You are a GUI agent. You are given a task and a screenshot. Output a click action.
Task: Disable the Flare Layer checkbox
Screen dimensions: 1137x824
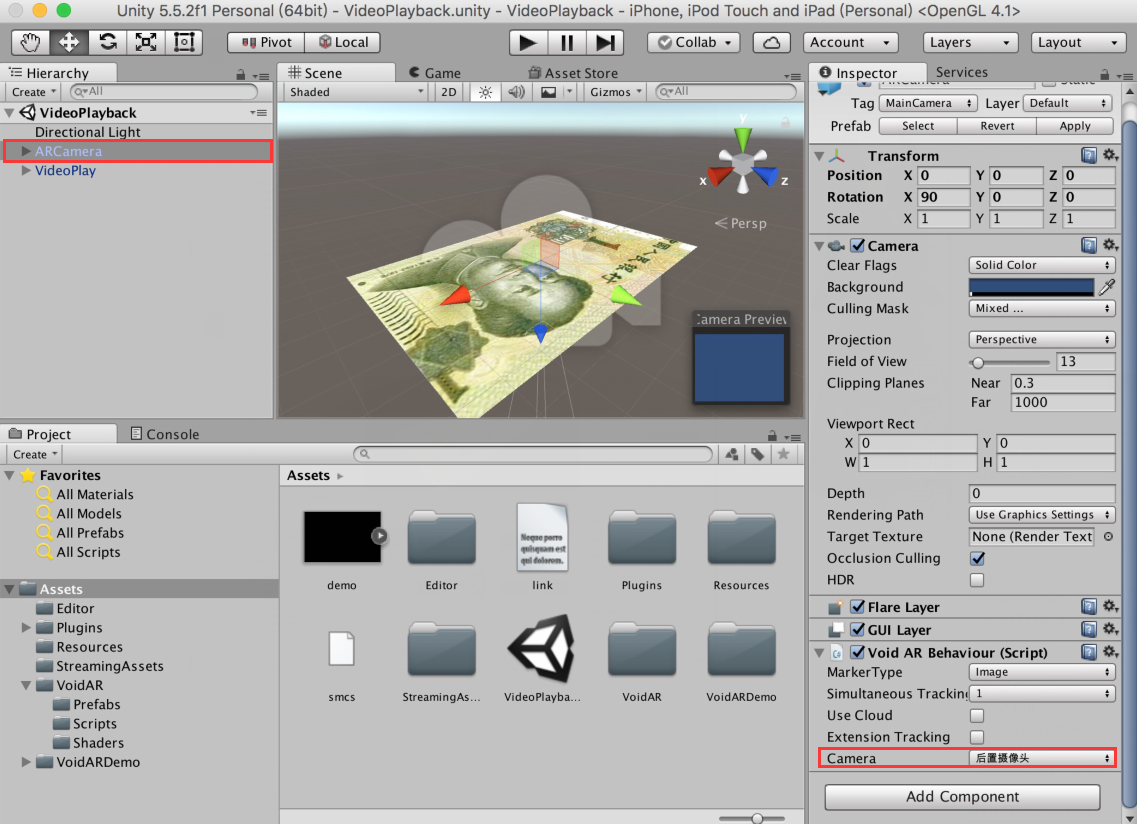click(x=858, y=607)
